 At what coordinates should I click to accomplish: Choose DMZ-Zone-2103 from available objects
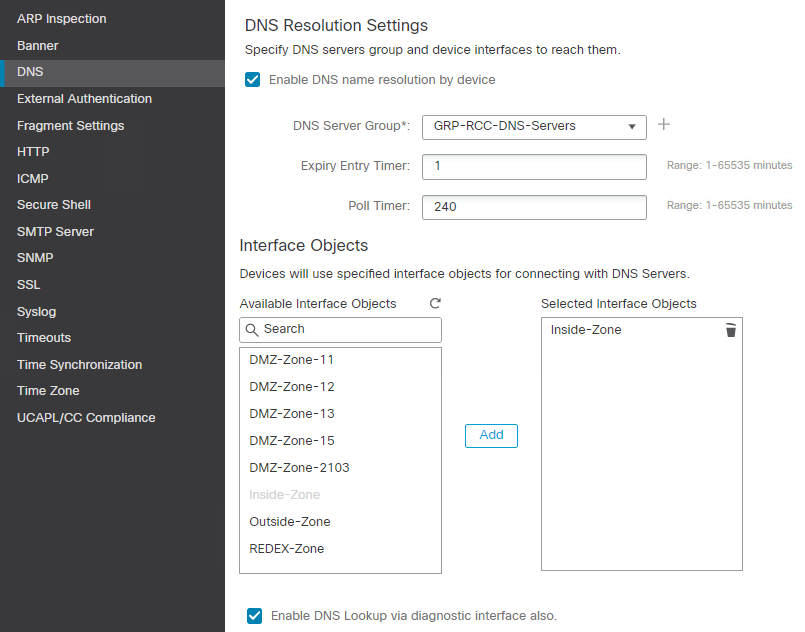(x=299, y=467)
